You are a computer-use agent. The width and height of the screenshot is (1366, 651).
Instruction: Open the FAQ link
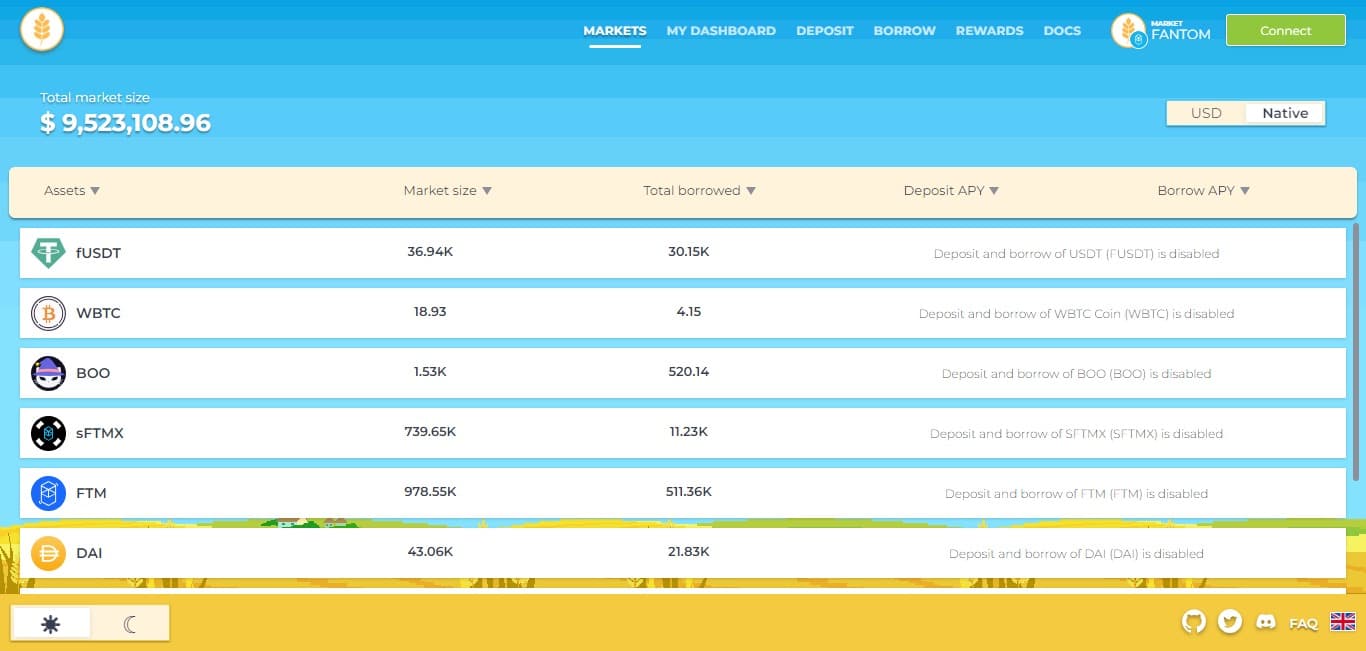(1303, 623)
